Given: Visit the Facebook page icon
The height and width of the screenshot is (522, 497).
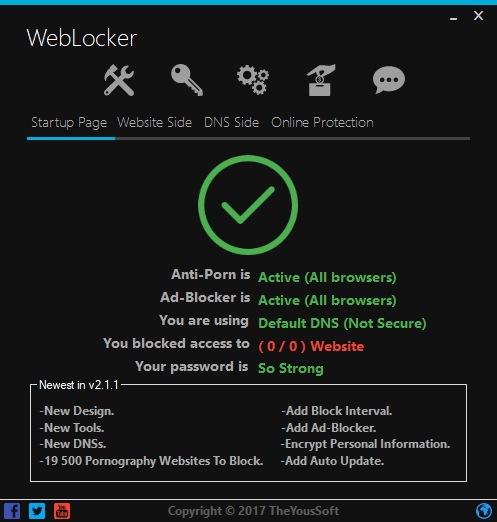Looking at the screenshot, I should 12,511.
